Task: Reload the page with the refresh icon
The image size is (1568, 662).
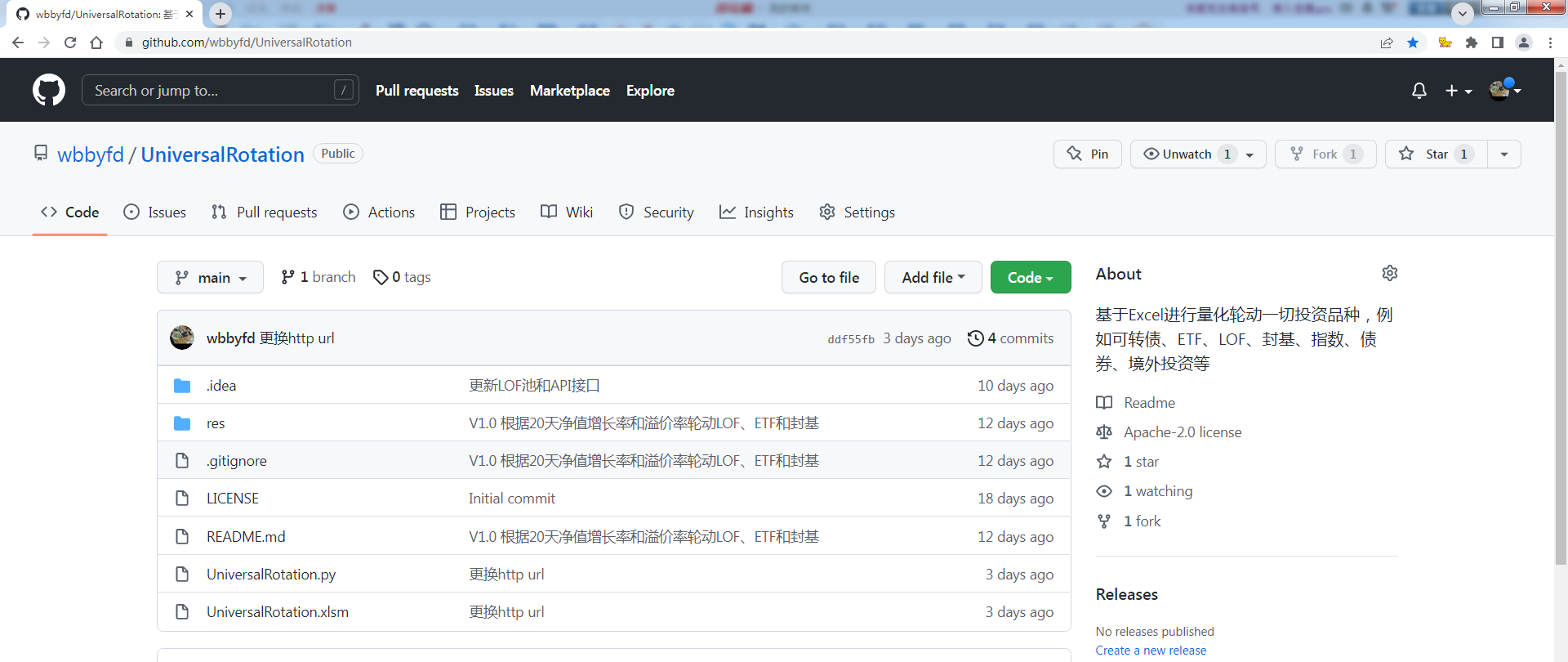Action: [70, 42]
